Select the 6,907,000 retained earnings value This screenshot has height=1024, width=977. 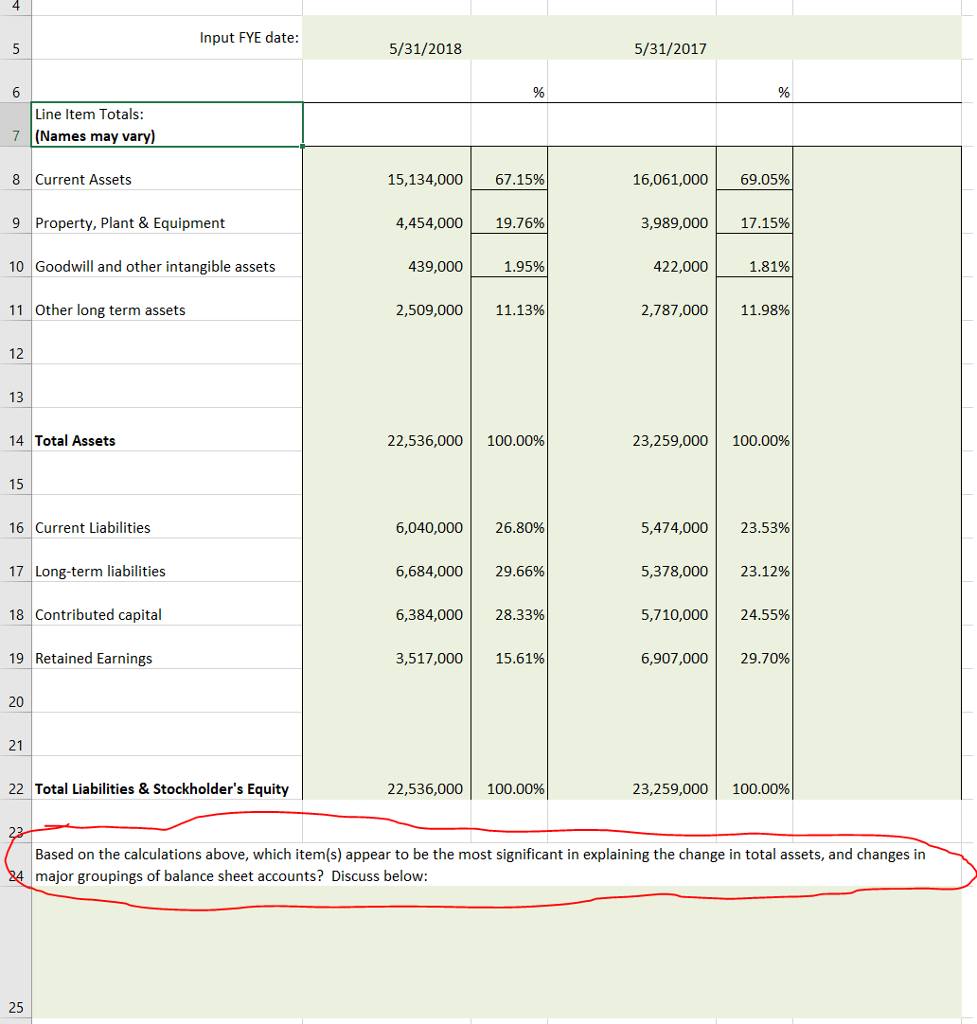(632, 647)
